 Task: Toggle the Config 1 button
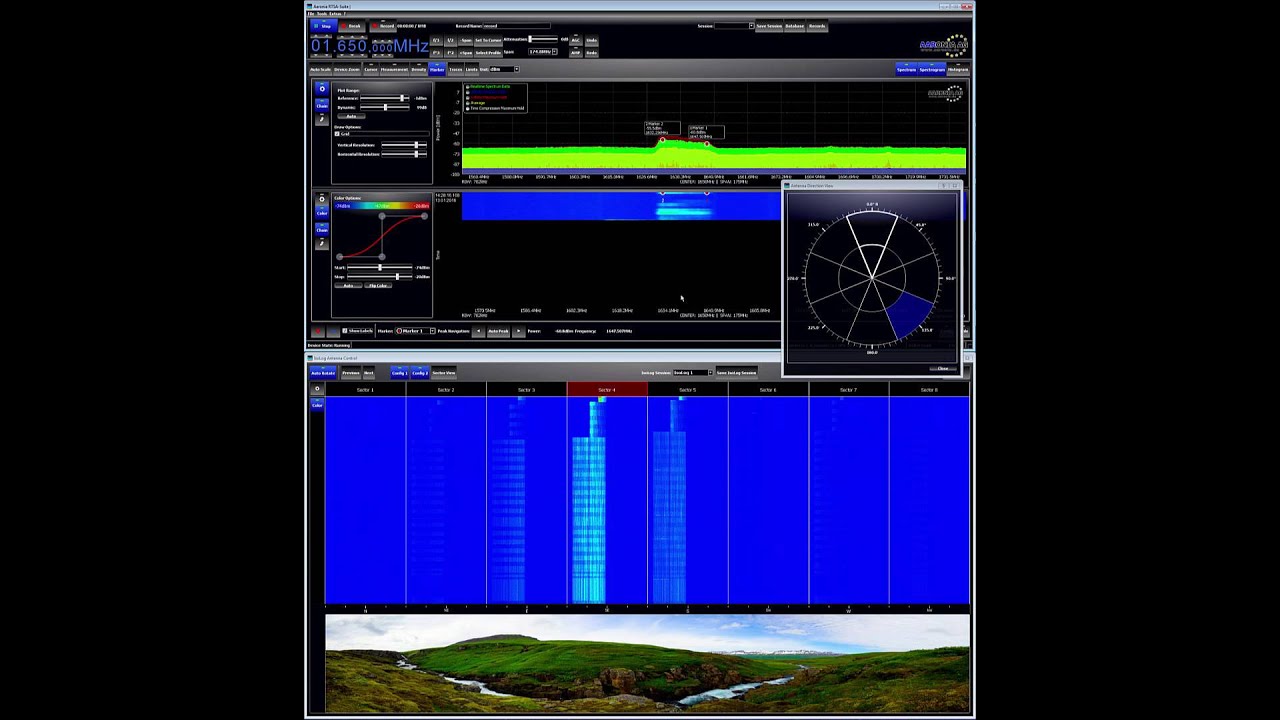point(399,373)
